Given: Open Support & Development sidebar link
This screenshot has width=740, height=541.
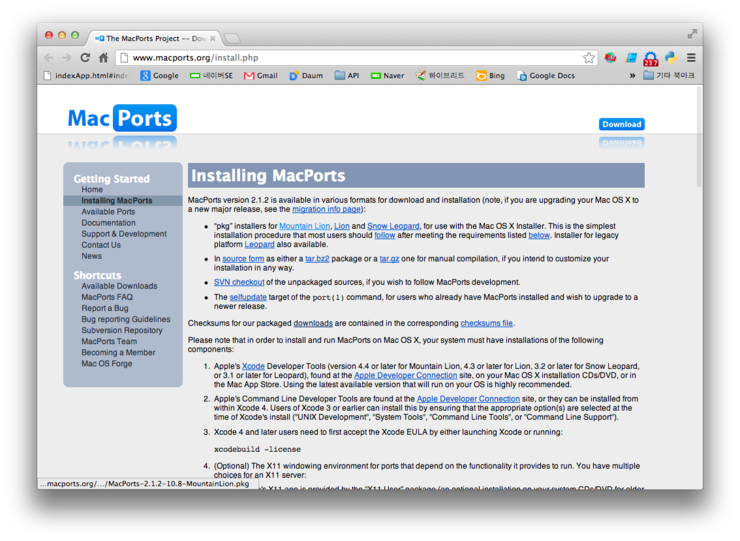Looking at the screenshot, I should tap(124, 234).
